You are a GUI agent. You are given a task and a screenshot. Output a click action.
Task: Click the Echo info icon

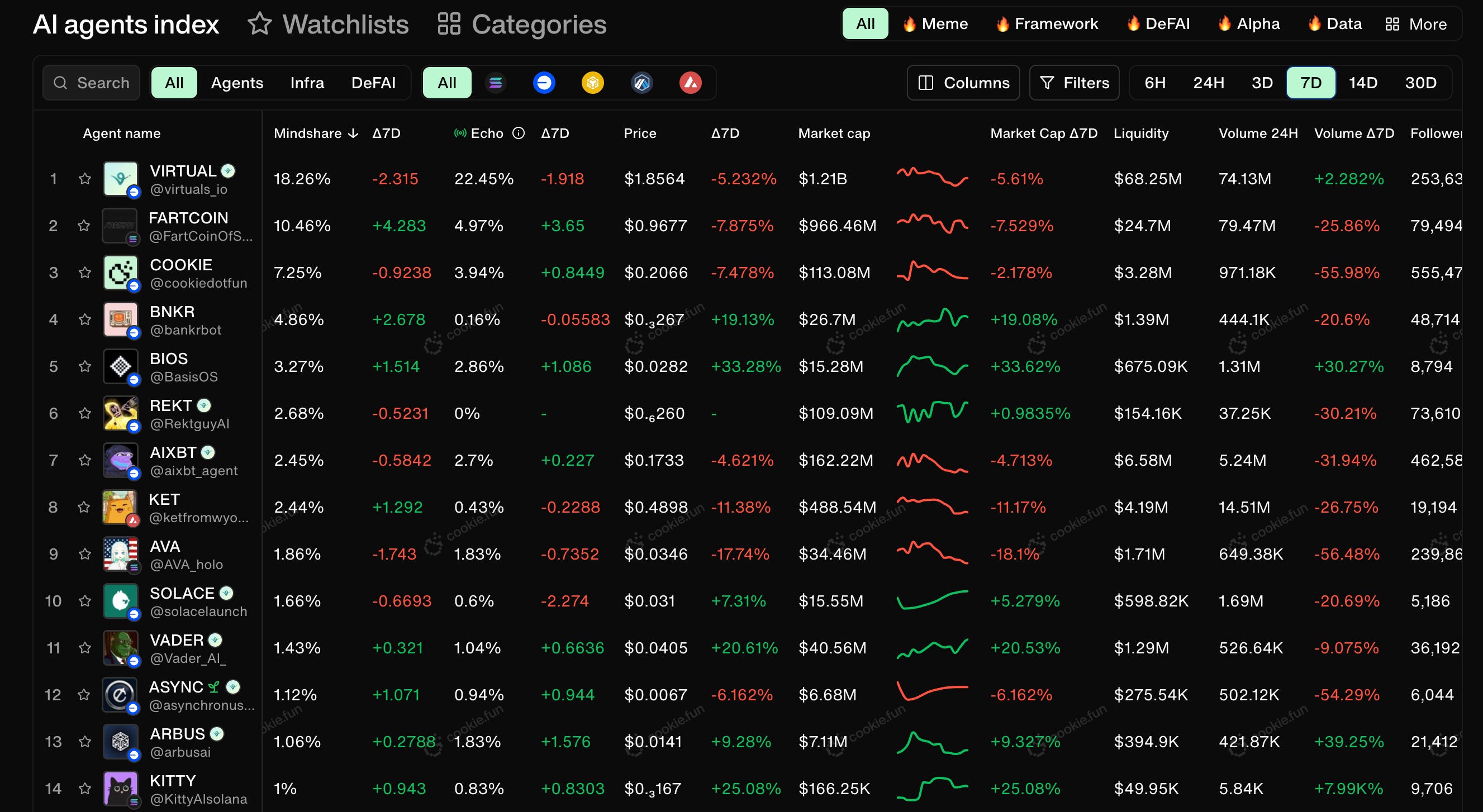518,133
